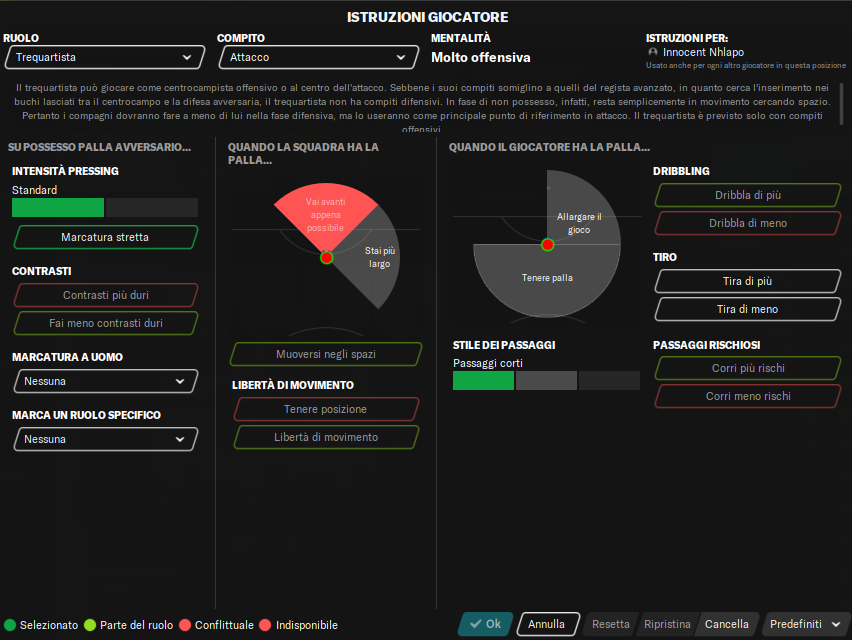This screenshot has width=852, height=640.
Task: Click the Annulla button
Action: (547, 624)
